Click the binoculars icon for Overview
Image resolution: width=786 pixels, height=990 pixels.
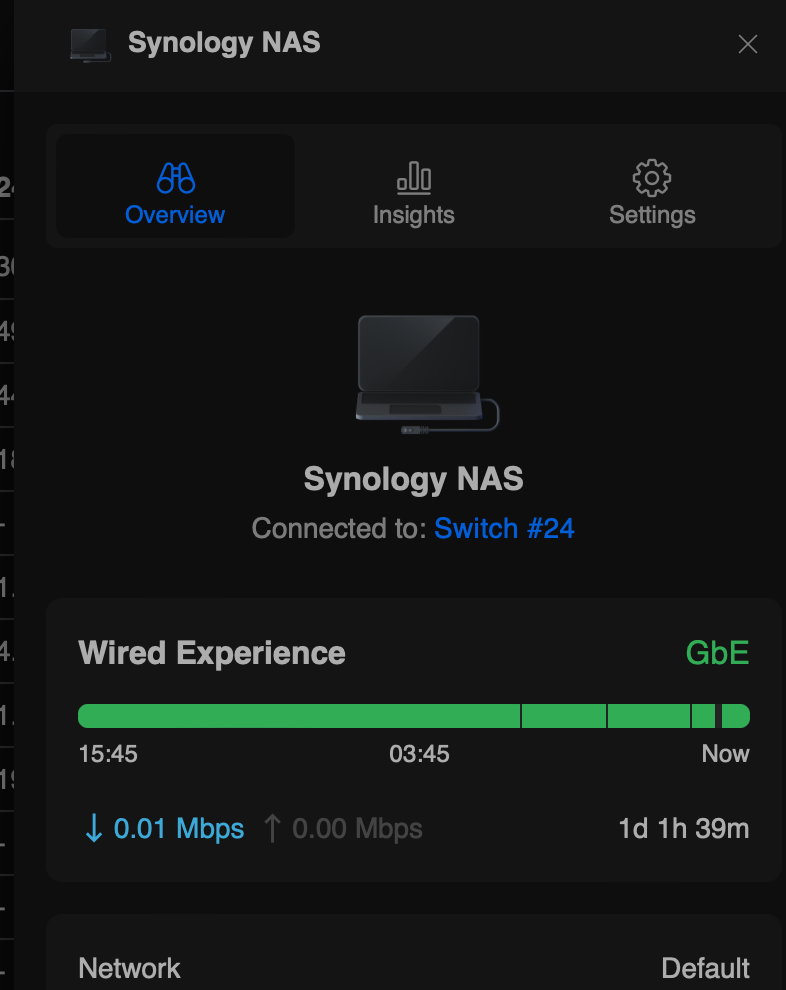175,178
